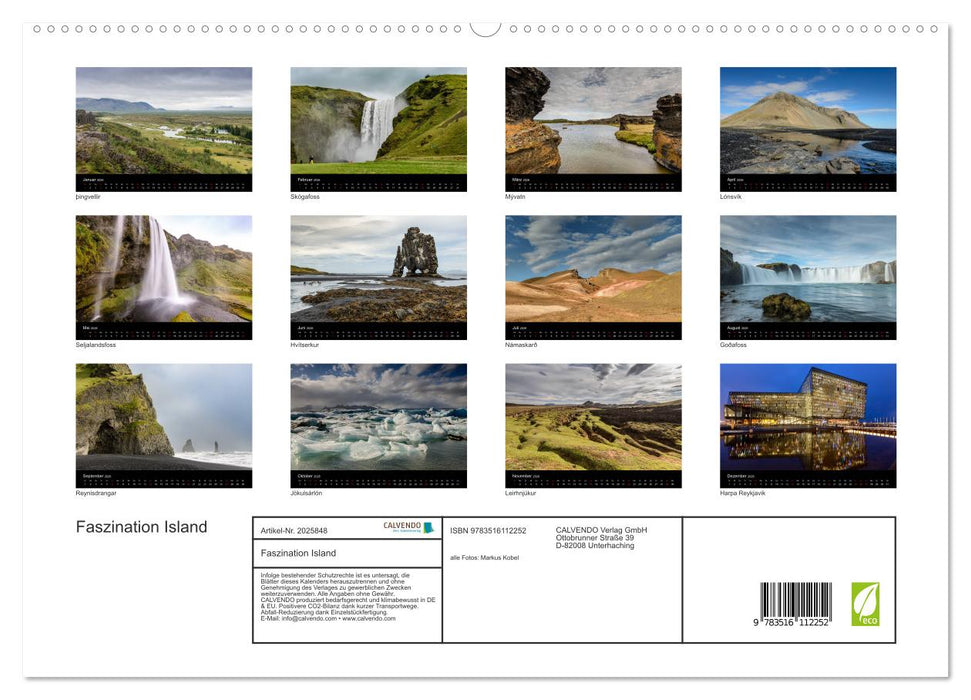Open the Jökulsárlón iceberg October image
This screenshot has width=971, height=700.
tap(378, 424)
